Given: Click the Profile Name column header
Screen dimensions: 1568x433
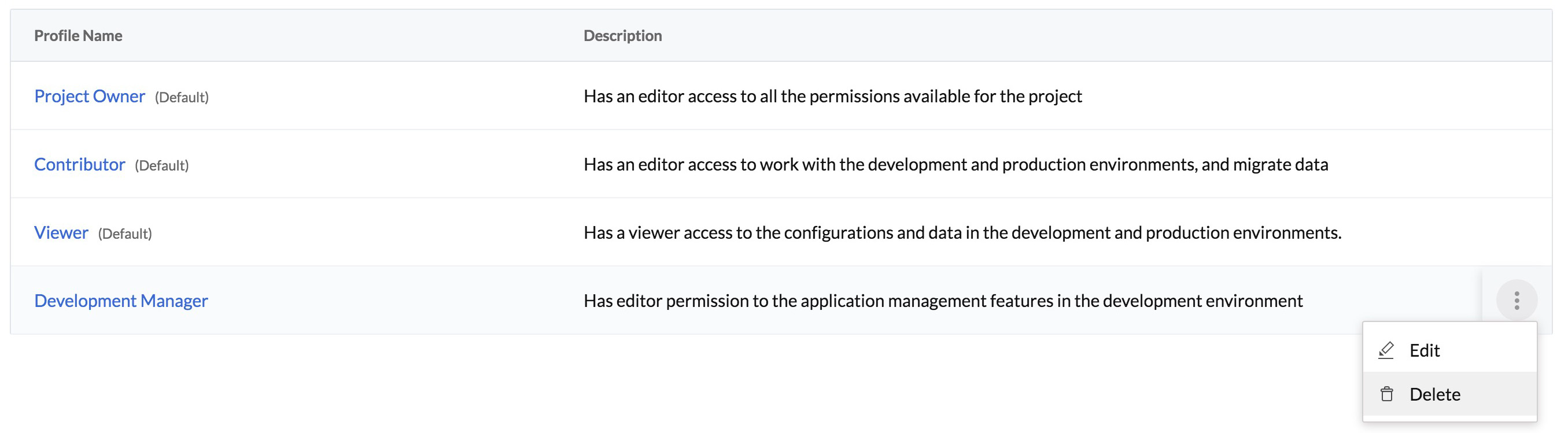Looking at the screenshot, I should click(x=78, y=36).
